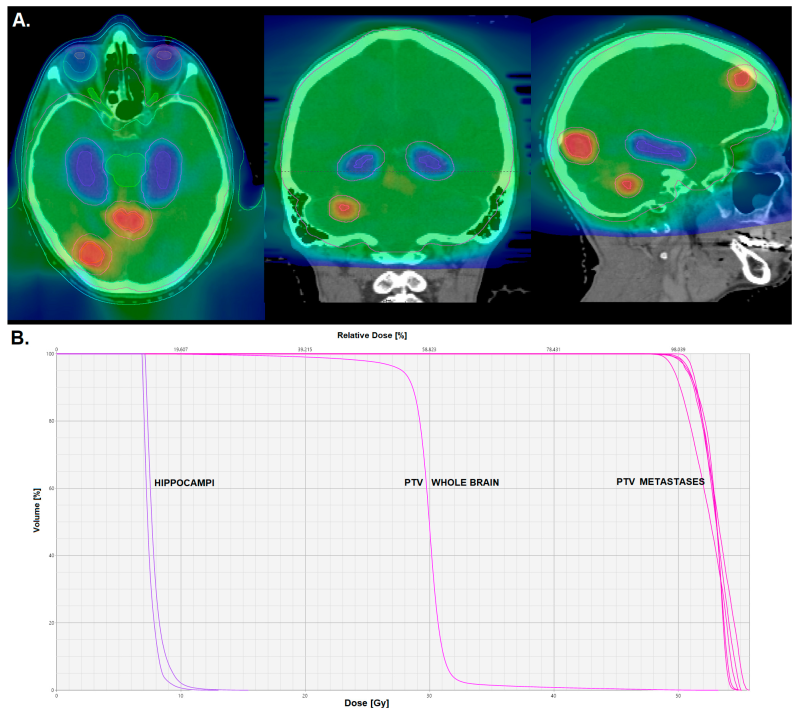
Task: Click the PTV WHOLE BRAIN curve label
Action: [454, 481]
